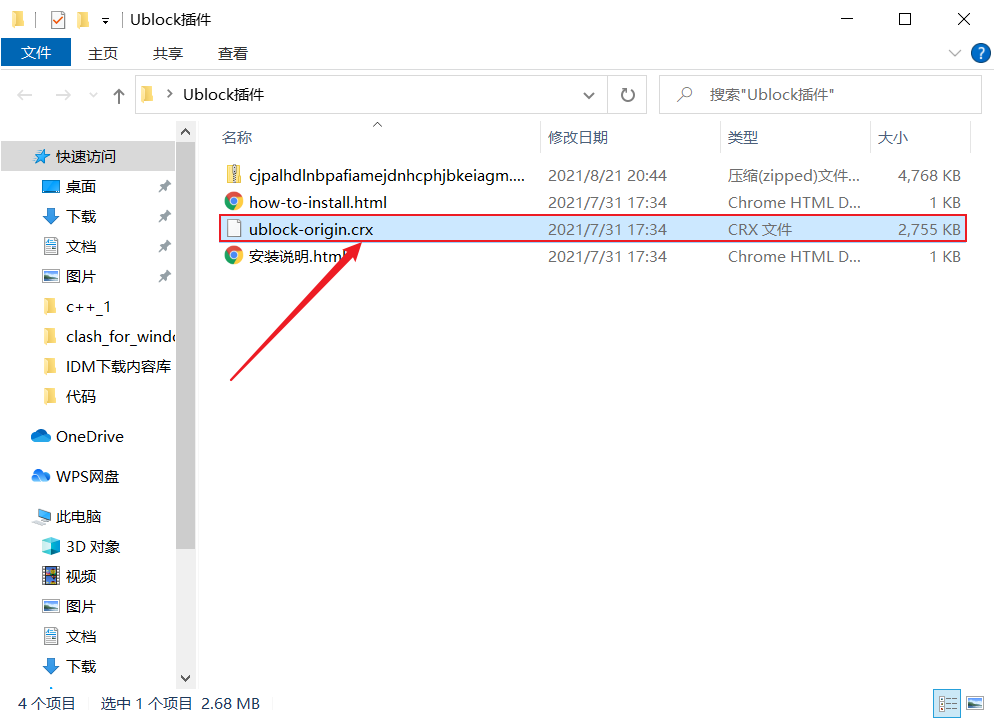Click the CRX 文件 type cell

[760, 229]
